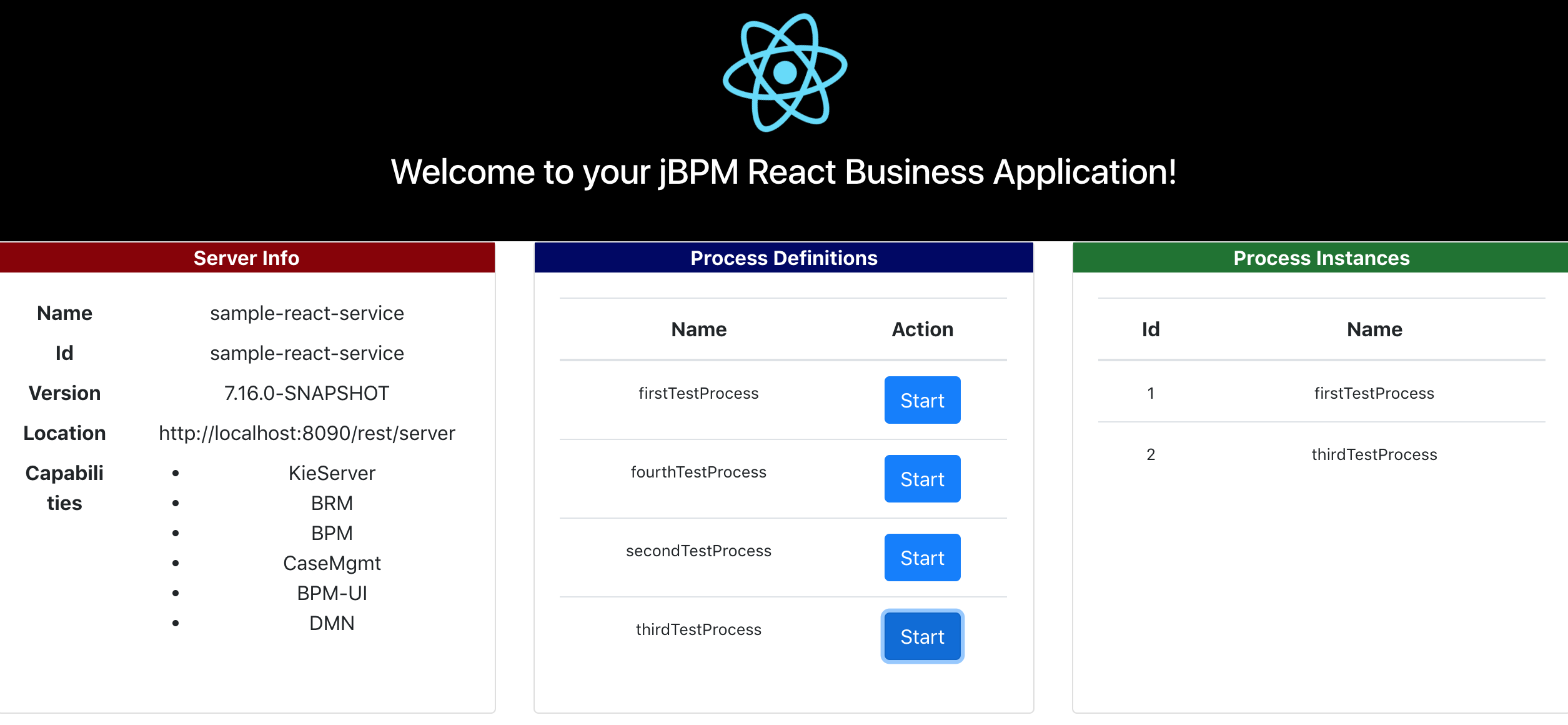This screenshot has width=1568, height=725.
Task: Select thirdTestProcess in Process Instances
Action: [1374, 454]
